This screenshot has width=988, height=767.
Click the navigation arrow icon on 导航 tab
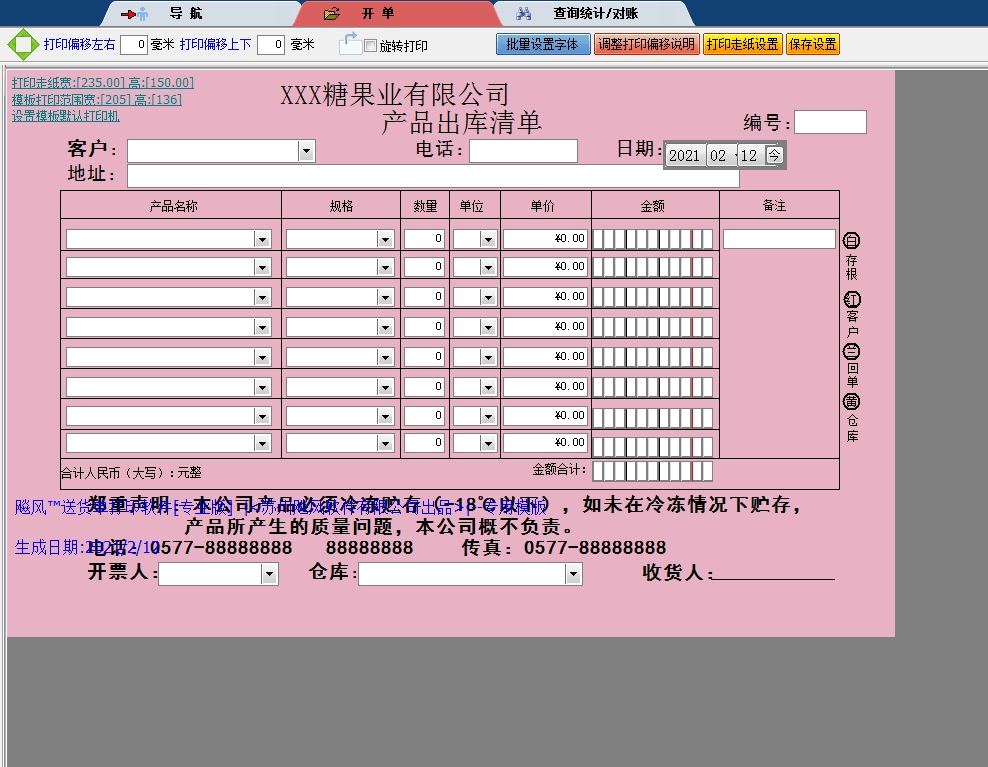click(x=130, y=13)
